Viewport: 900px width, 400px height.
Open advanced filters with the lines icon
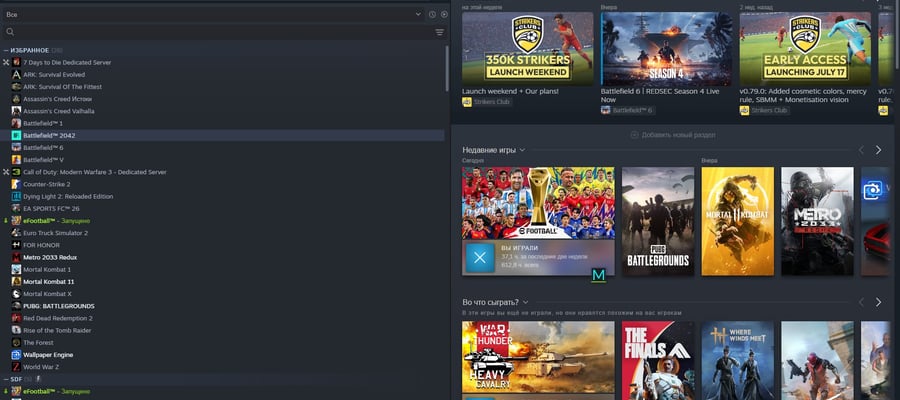[x=440, y=32]
